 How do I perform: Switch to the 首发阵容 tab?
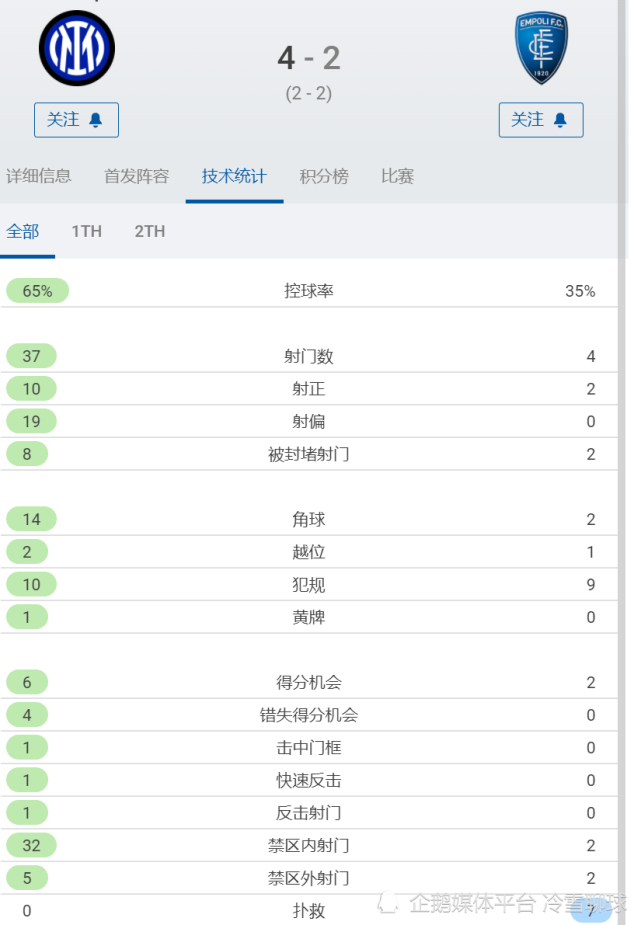(x=137, y=176)
